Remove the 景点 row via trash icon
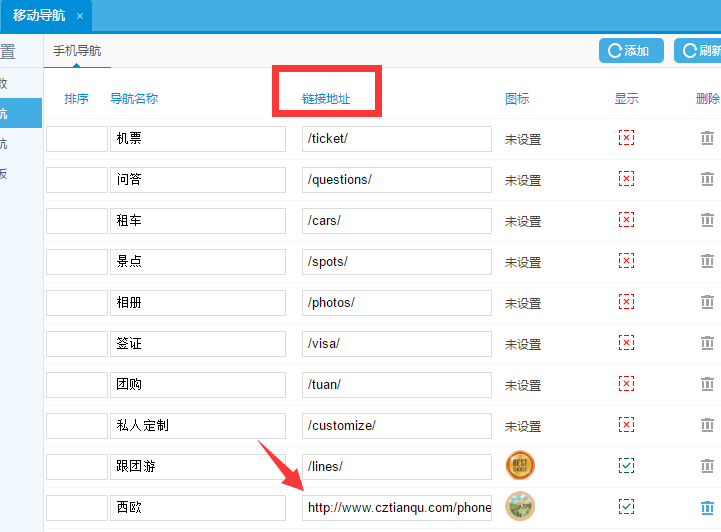 (707, 261)
